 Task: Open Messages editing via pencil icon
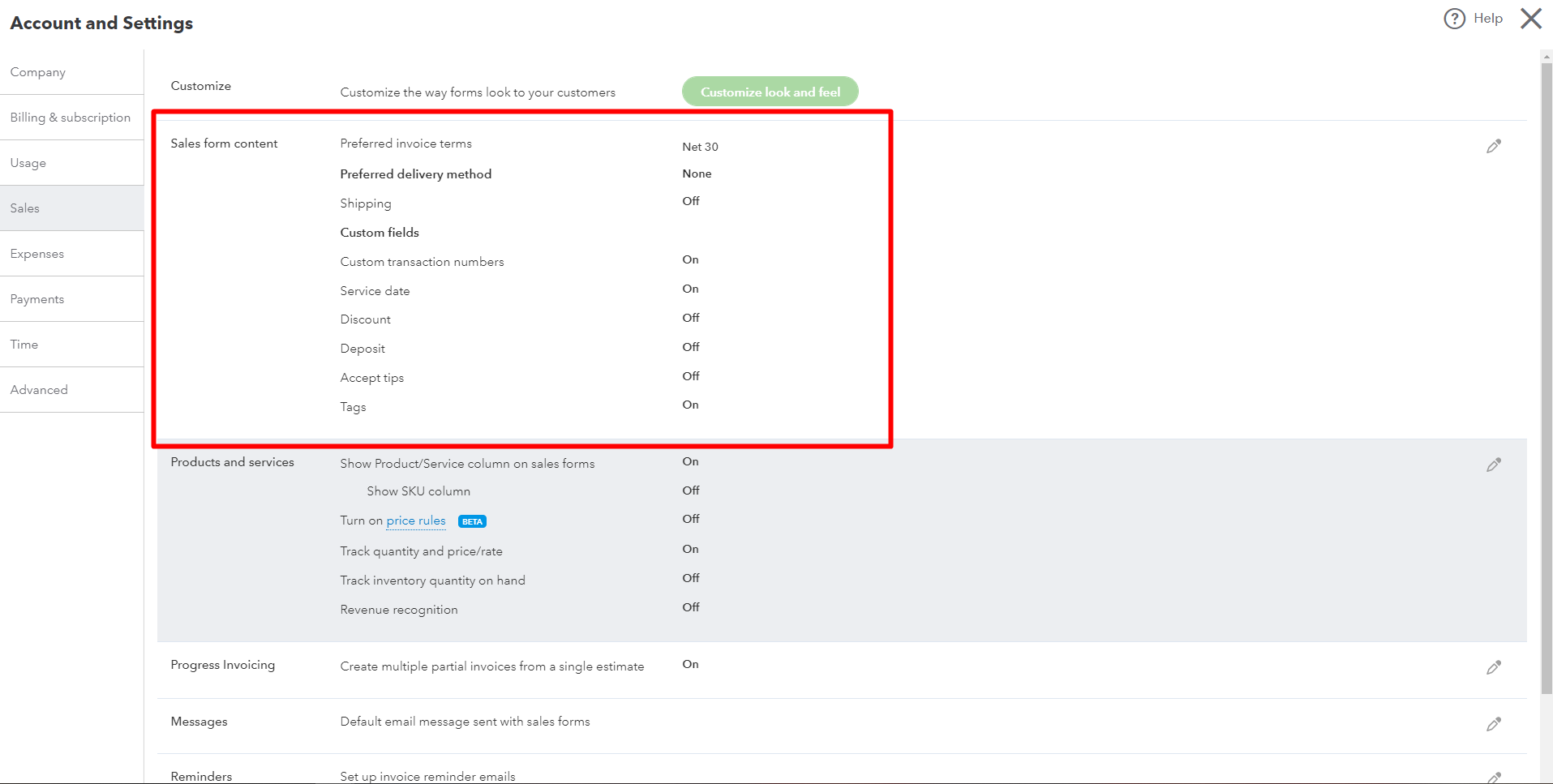[1493, 724]
